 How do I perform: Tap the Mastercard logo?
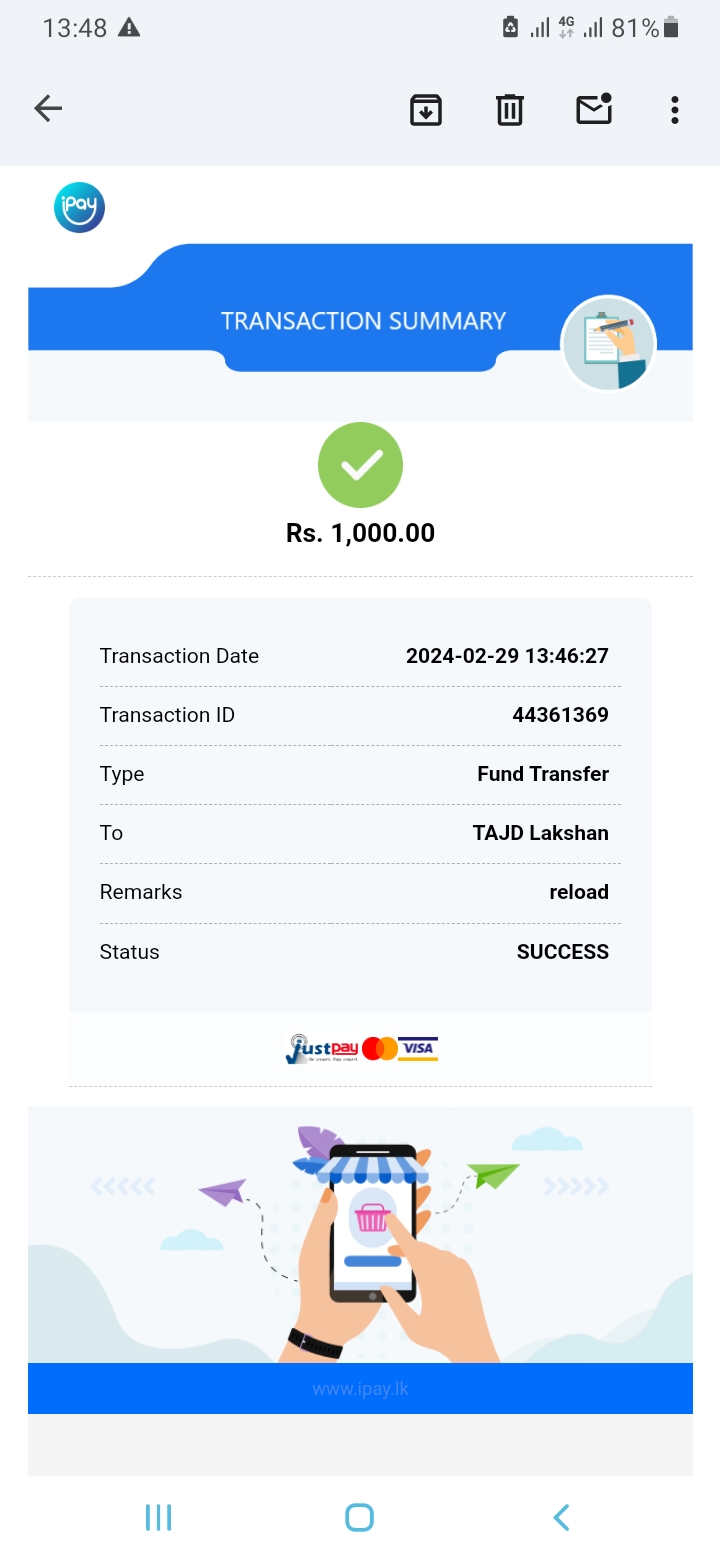(380, 1049)
